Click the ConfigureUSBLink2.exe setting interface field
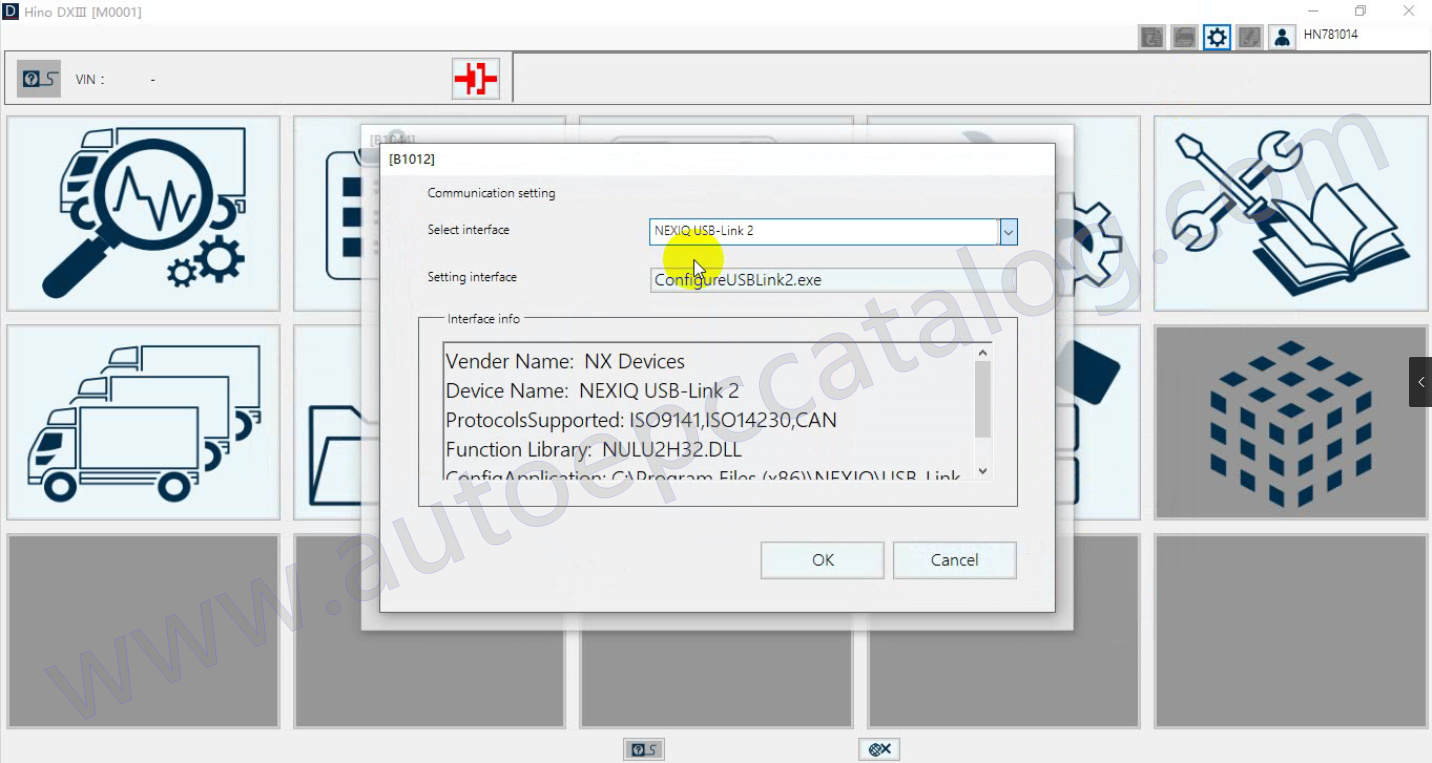Image resolution: width=1432 pixels, height=763 pixels. coord(832,280)
